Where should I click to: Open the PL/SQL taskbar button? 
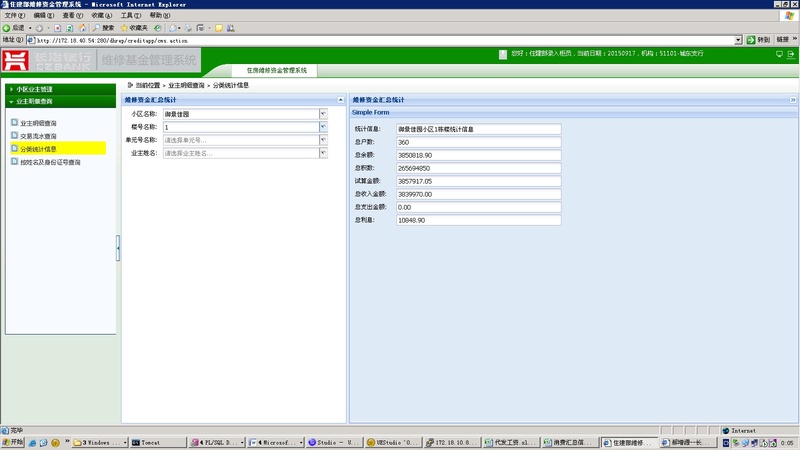click(217, 443)
